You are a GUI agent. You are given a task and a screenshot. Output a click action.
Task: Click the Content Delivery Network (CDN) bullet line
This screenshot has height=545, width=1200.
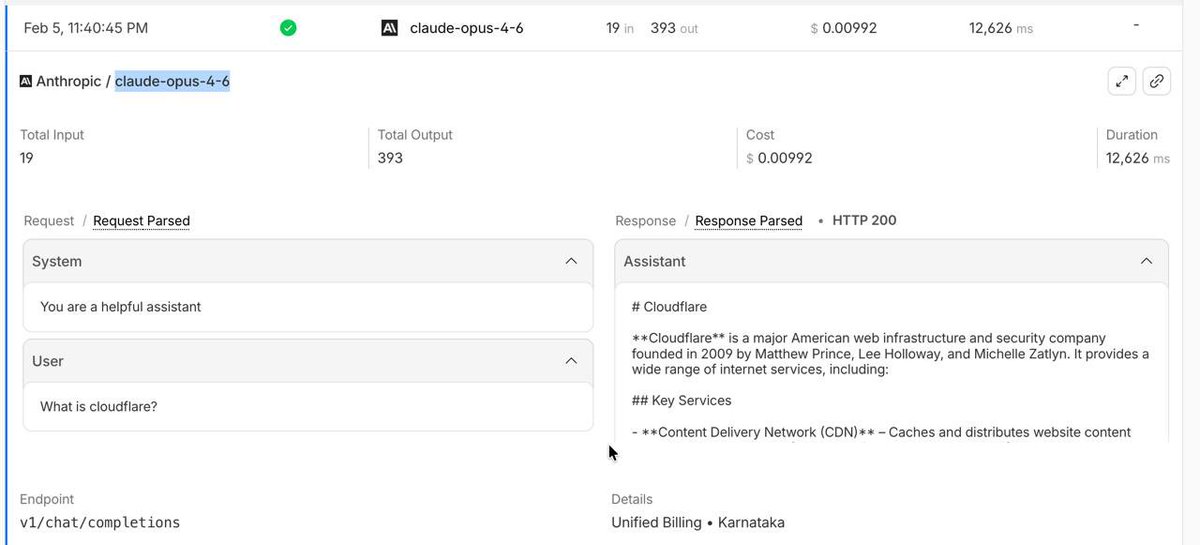[x=881, y=432]
